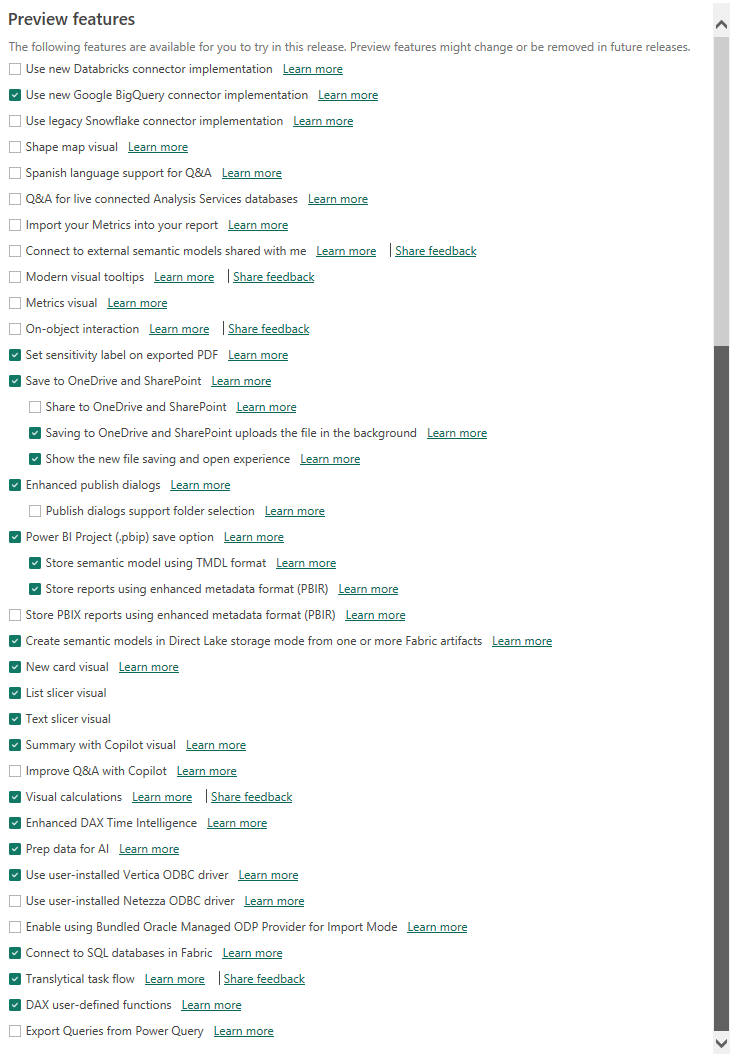Open Learn more for Direct Lake semantic models
Image resolution: width=736 pixels, height=1054 pixels.
522,641
